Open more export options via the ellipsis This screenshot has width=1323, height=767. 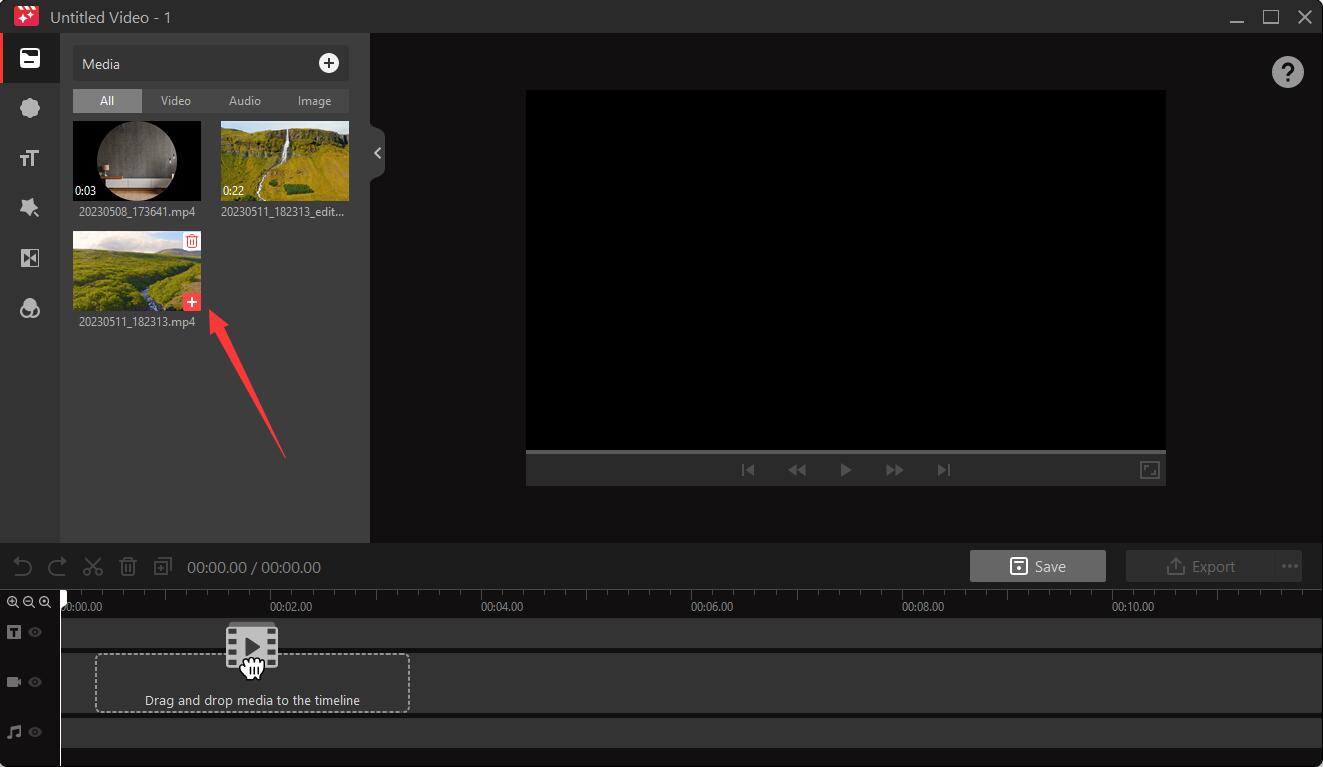[x=1289, y=566]
